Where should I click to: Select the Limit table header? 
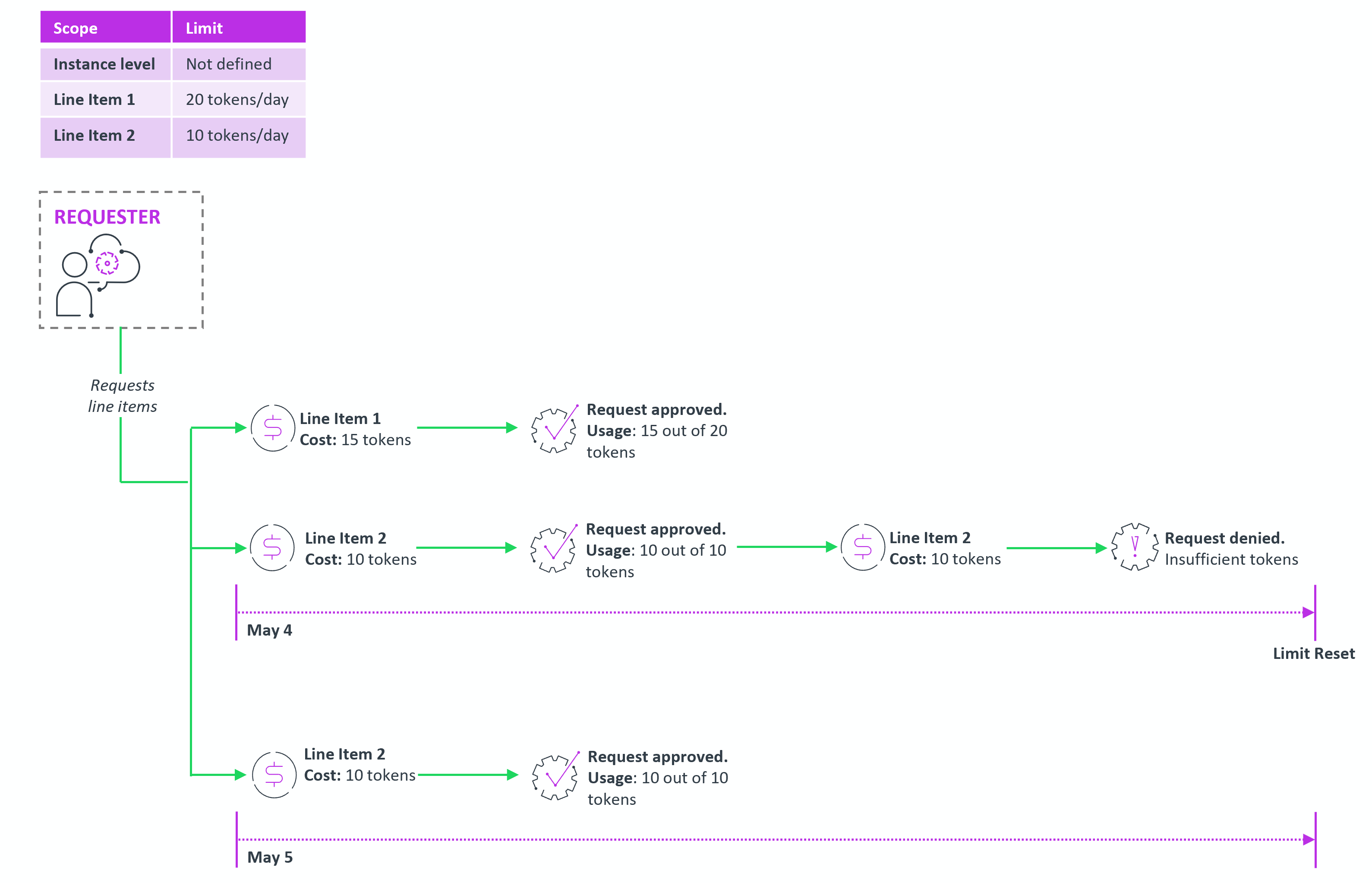(239, 27)
